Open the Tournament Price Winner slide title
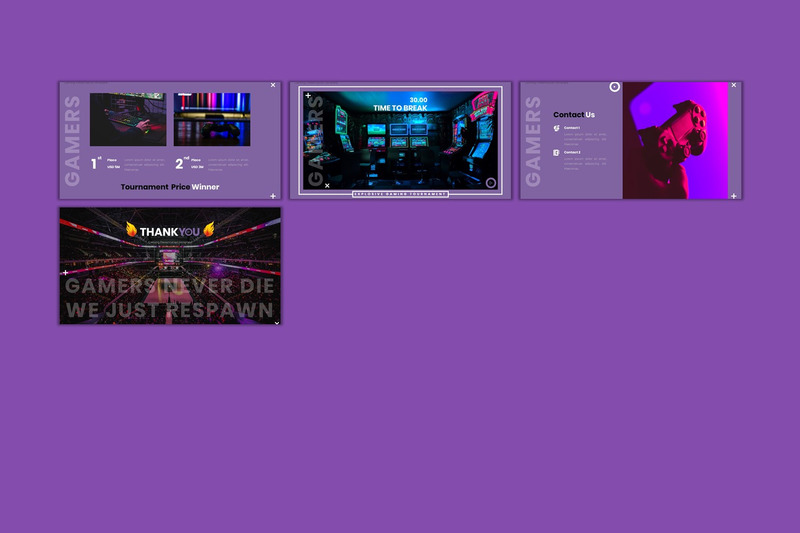The image size is (800, 533). [170, 187]
